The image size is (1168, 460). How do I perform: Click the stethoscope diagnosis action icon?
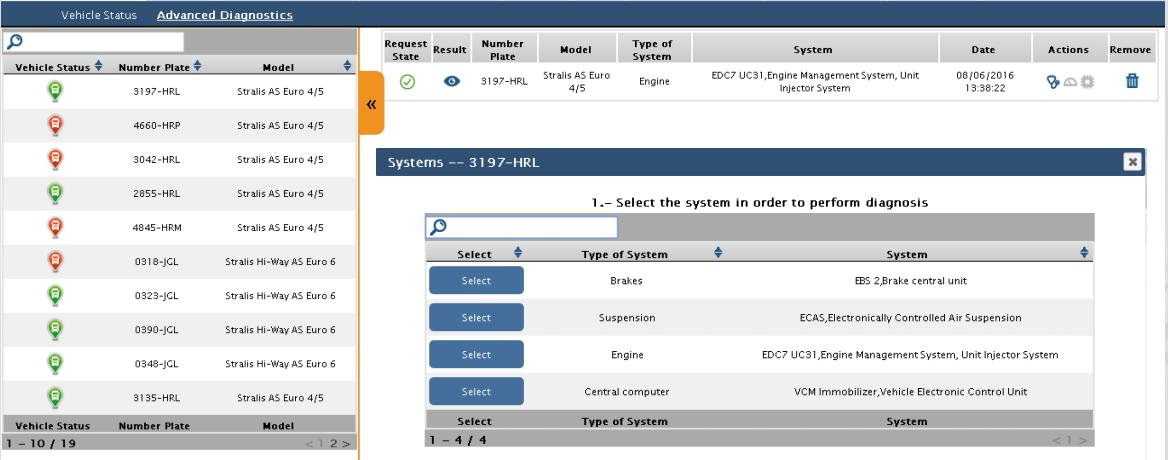coord(1053,82)
